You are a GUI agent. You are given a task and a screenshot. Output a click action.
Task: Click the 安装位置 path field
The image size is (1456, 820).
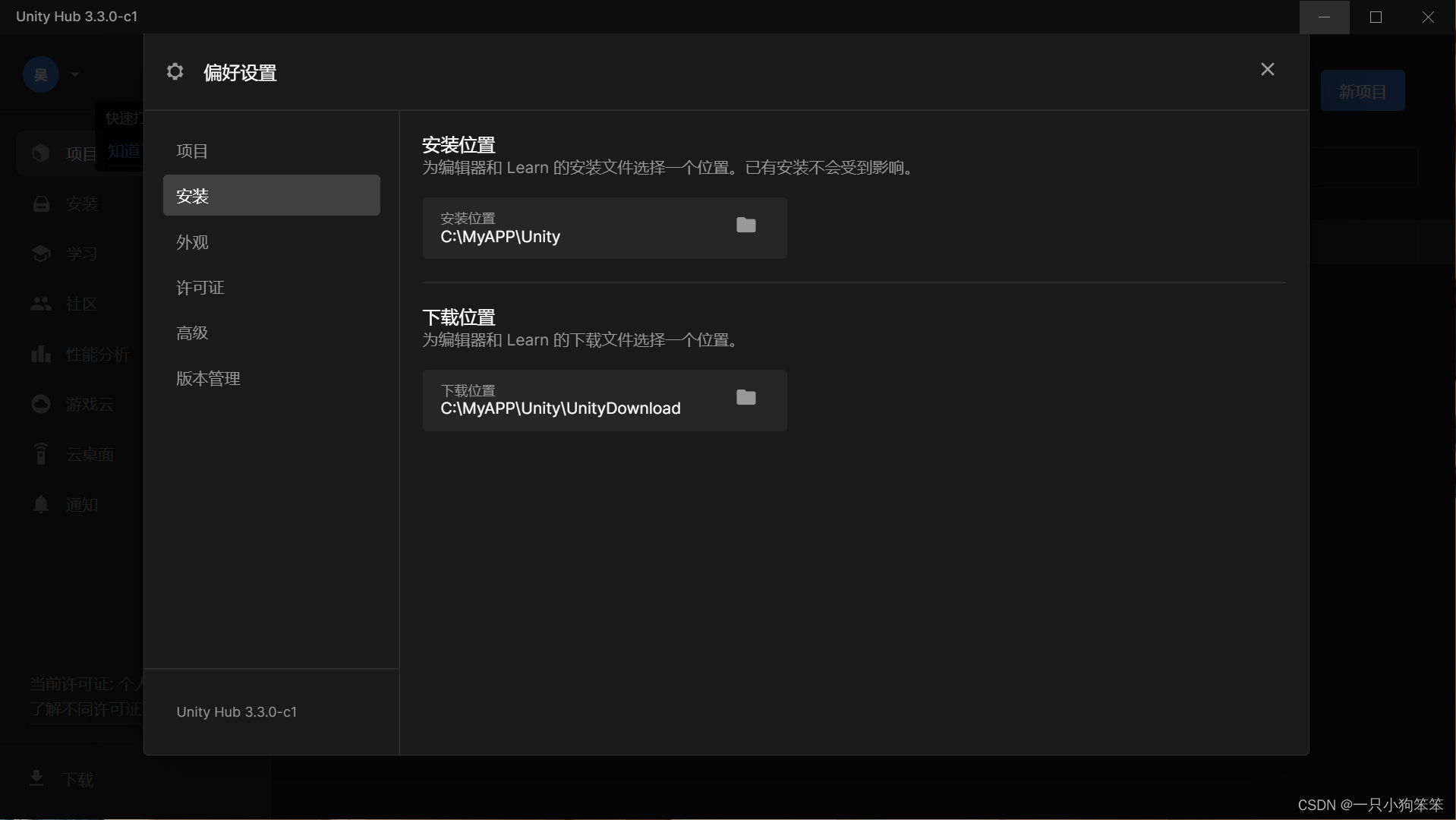[604, 228]
